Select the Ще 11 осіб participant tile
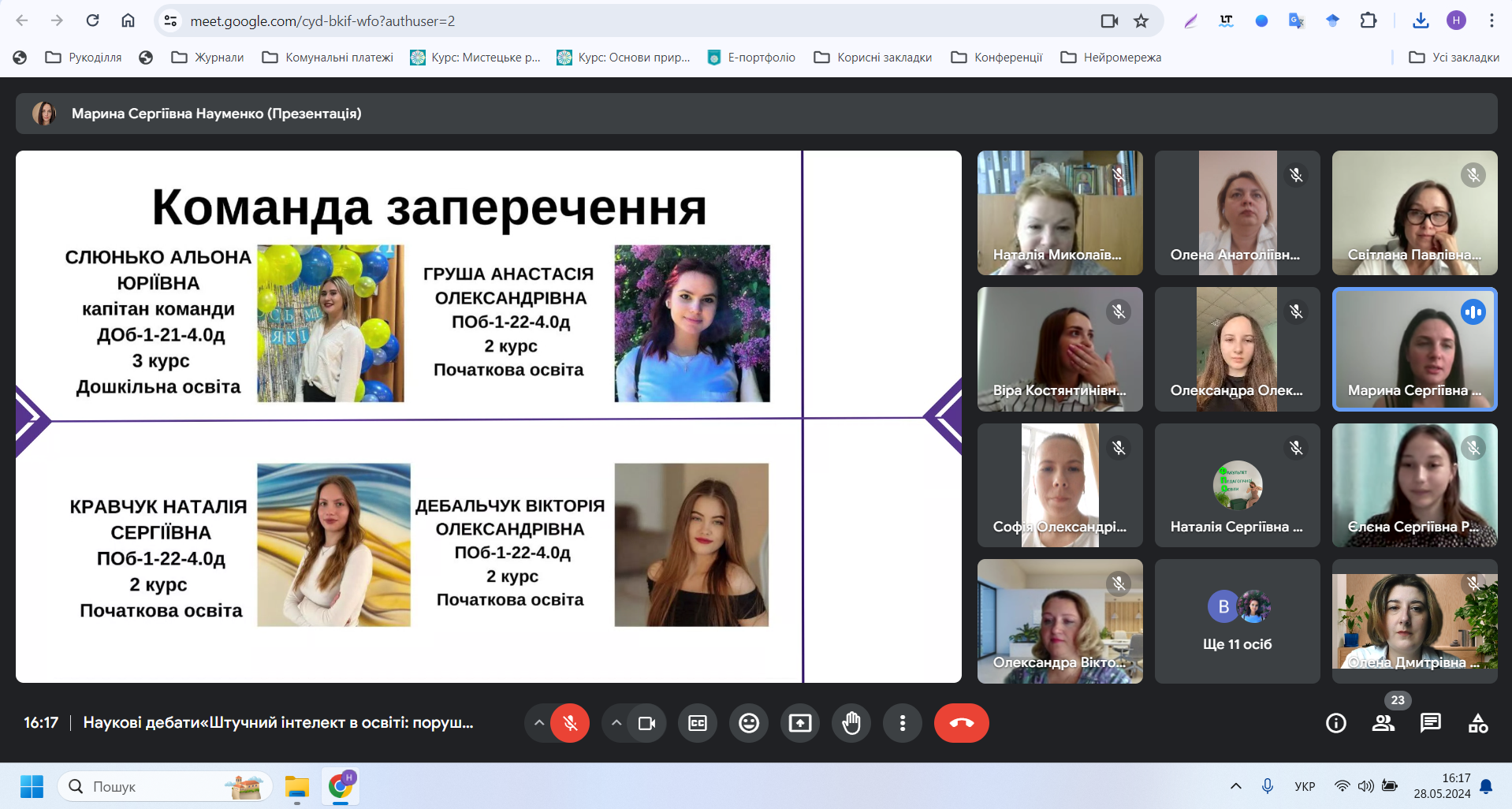 click(1237, 621)
